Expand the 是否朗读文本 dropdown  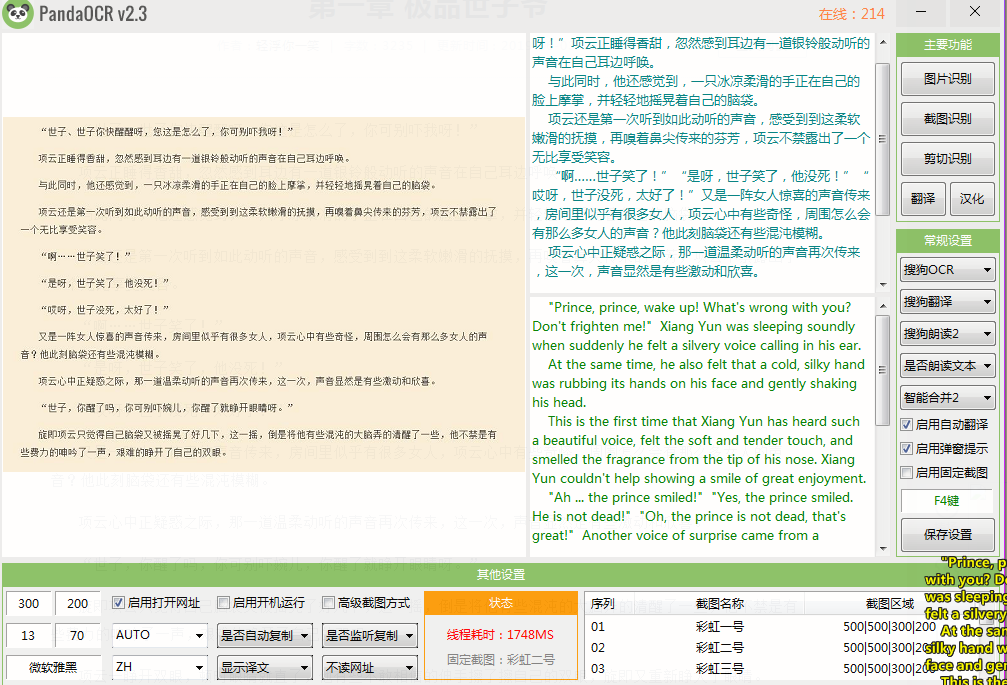tap(947, 366)
